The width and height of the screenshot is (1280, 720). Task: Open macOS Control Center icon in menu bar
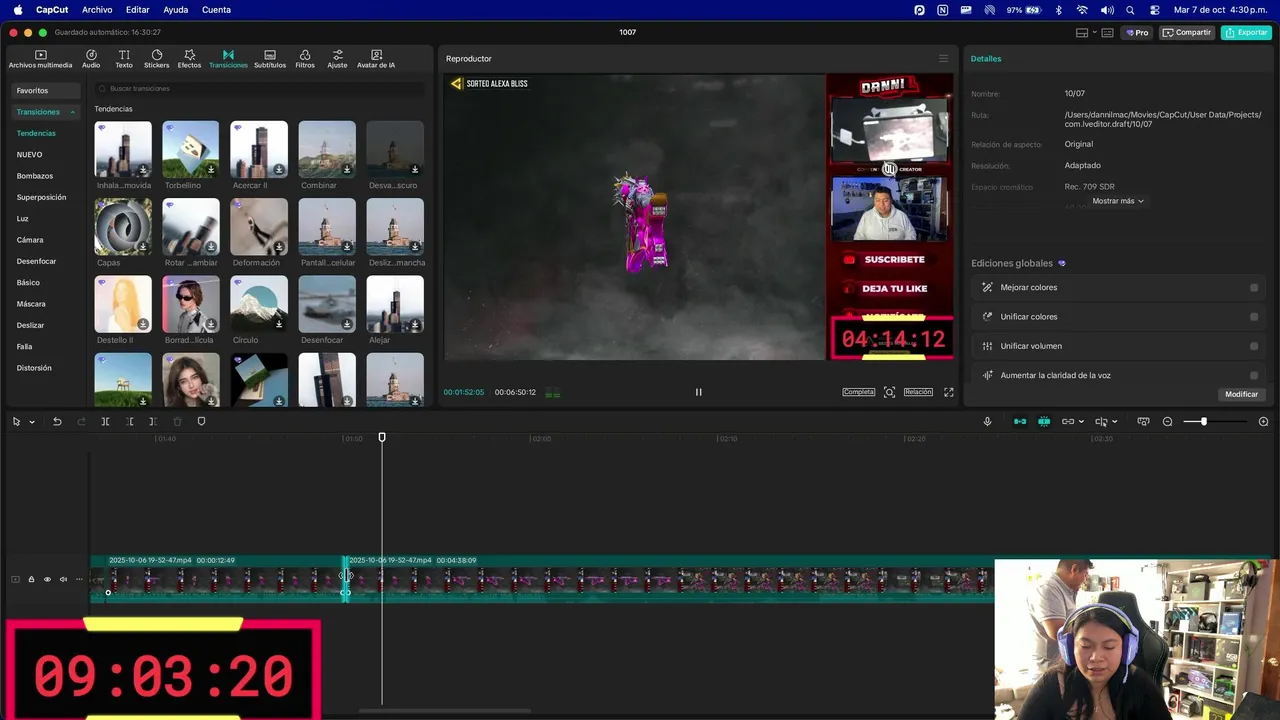pos(1155,10)
